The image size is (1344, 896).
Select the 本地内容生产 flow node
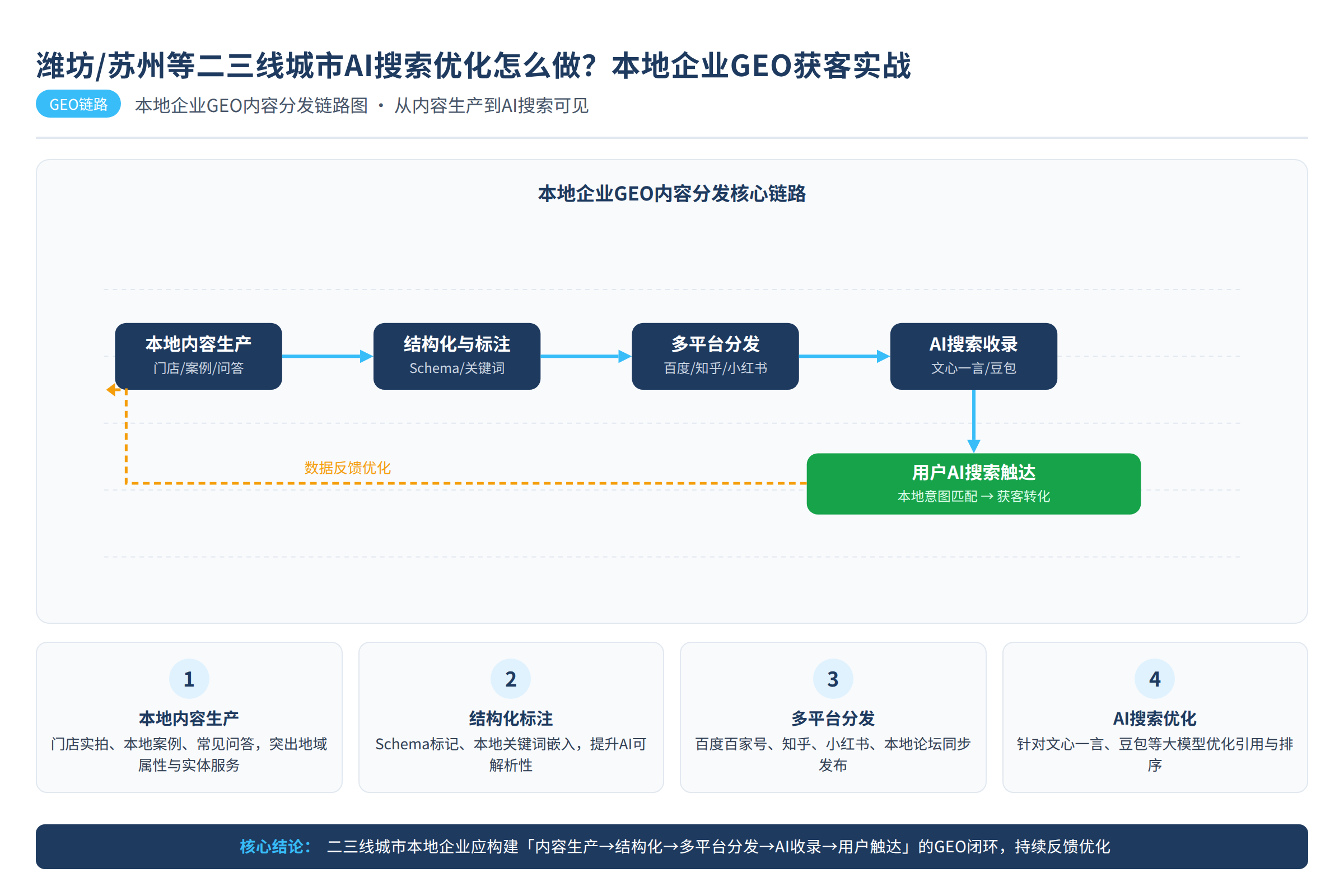coord(198,356)
